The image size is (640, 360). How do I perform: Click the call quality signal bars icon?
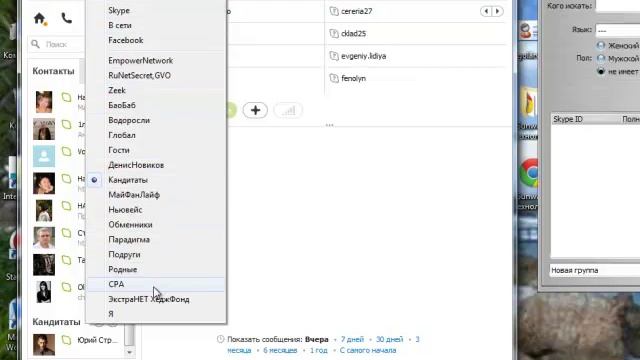click(x=288, y=110)
